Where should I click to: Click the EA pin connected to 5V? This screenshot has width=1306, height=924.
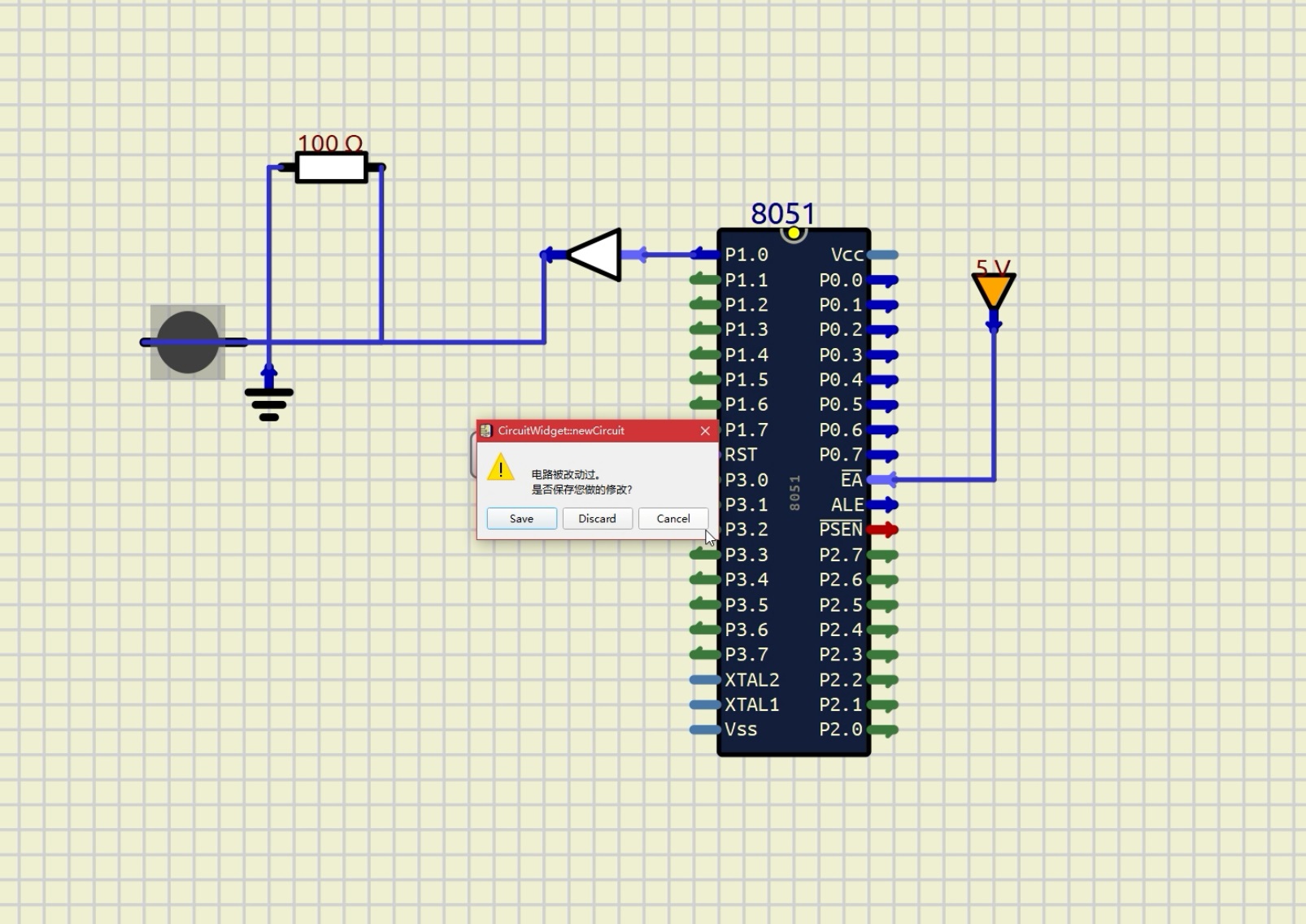(x=882, y=480)
